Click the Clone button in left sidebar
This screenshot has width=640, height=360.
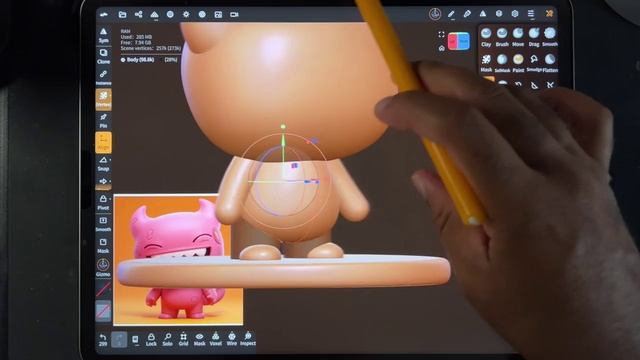coord(103,56)
